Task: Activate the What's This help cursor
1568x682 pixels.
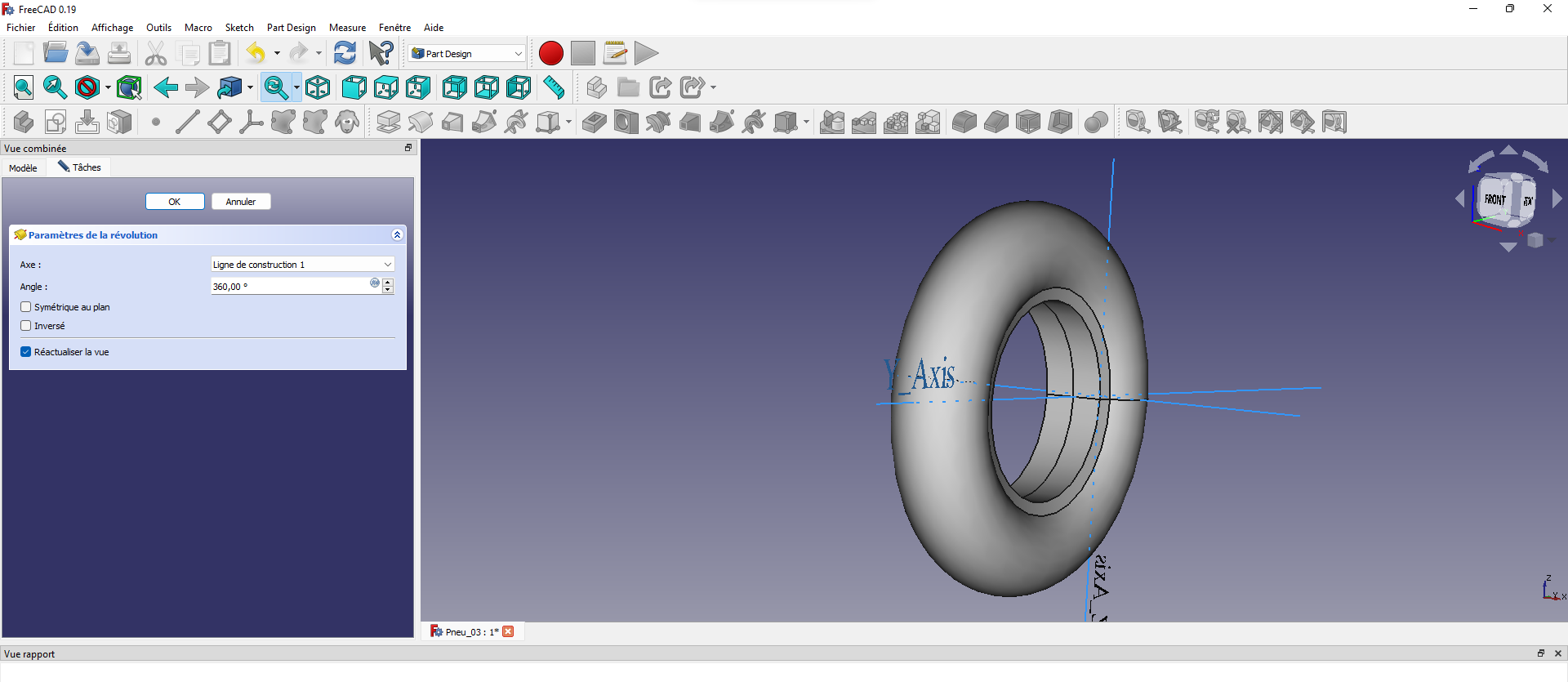Action: point(381,53)
